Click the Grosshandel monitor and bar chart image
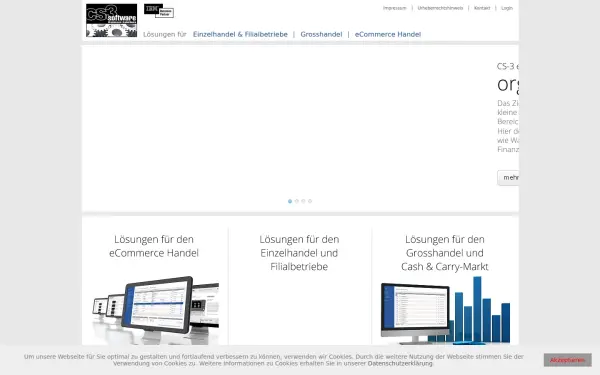Screen dimensions: 600x375 click(x=445, y=310)
